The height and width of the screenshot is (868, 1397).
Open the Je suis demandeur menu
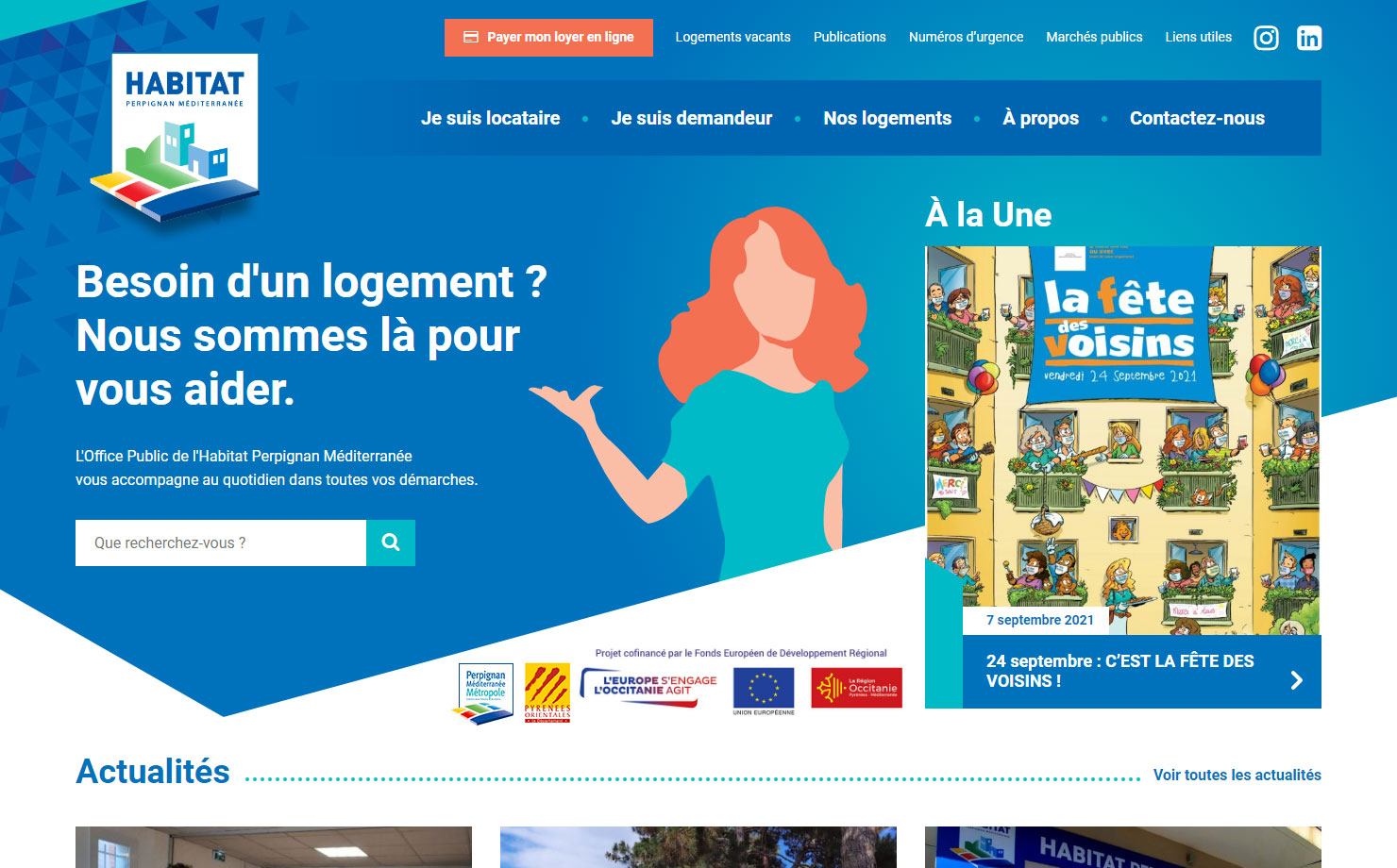click(x=692, y=118)
